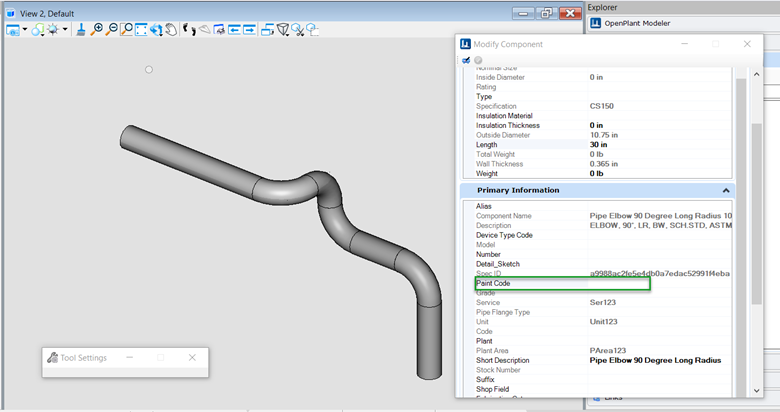Click the scroll-down arrow in Modify Component
780x412 pixels.
click(756, 391)
